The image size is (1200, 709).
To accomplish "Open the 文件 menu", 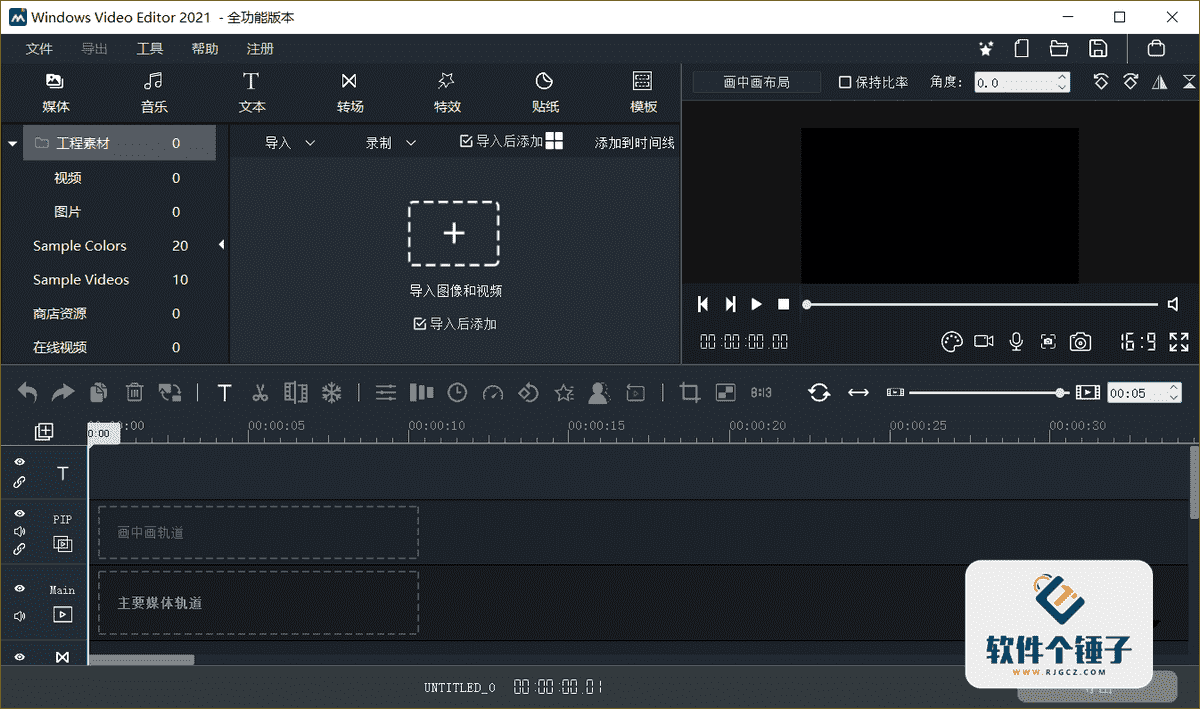I will pyautogui.click(x=38, y=48).
